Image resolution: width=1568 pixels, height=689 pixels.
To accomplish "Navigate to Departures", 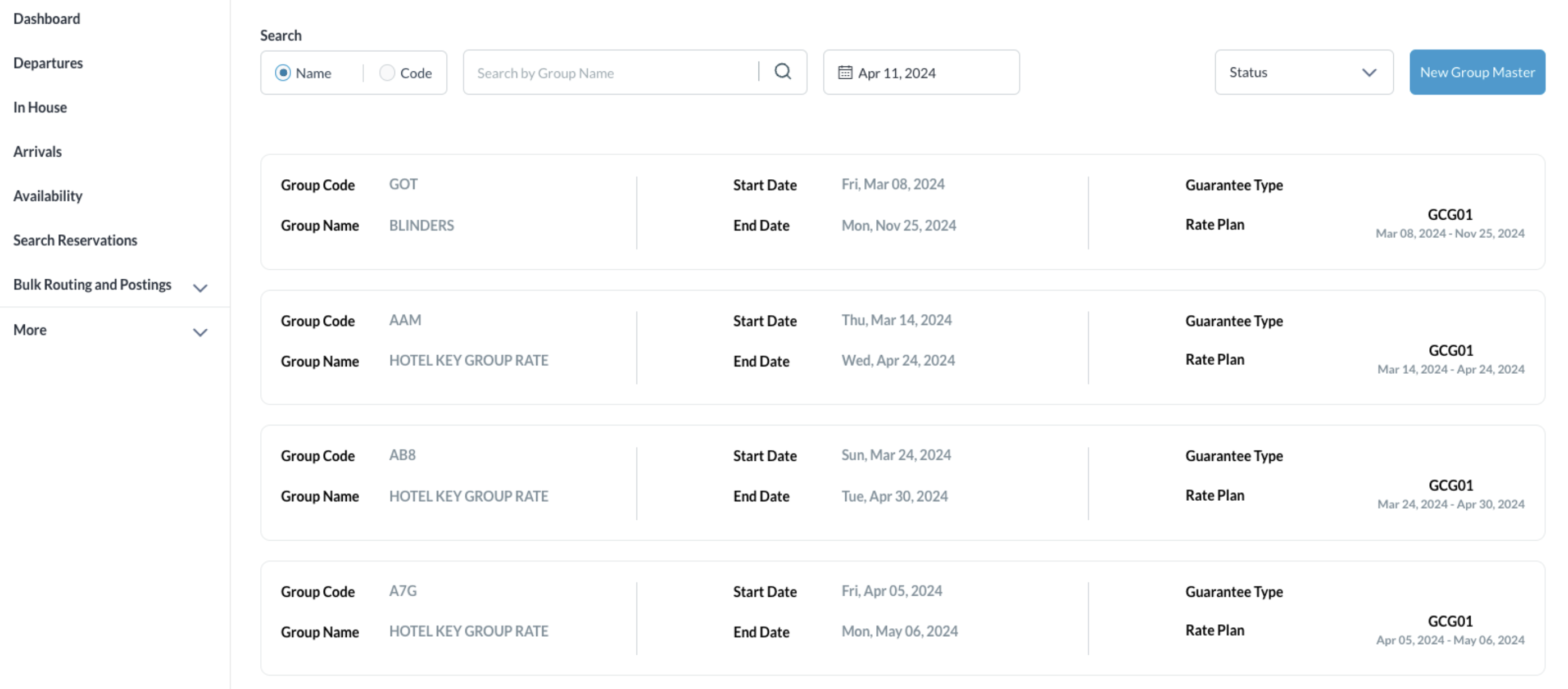I will 48,63.
